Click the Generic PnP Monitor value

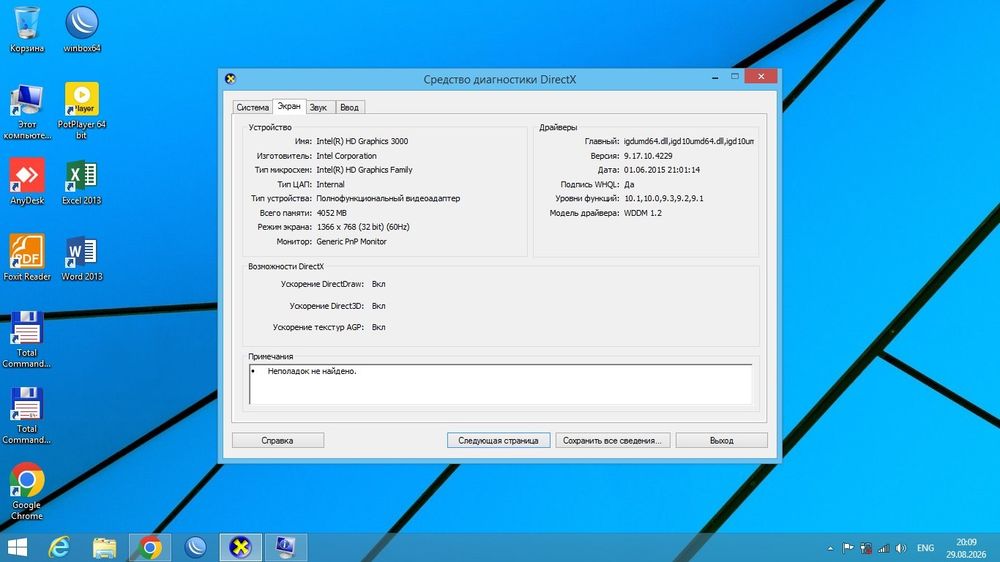(x=351, y=242)
